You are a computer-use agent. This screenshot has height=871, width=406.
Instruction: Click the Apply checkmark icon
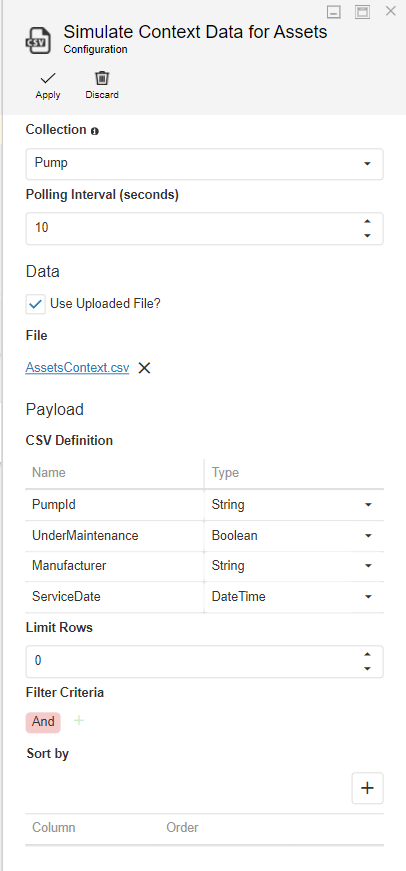[48, 78]
